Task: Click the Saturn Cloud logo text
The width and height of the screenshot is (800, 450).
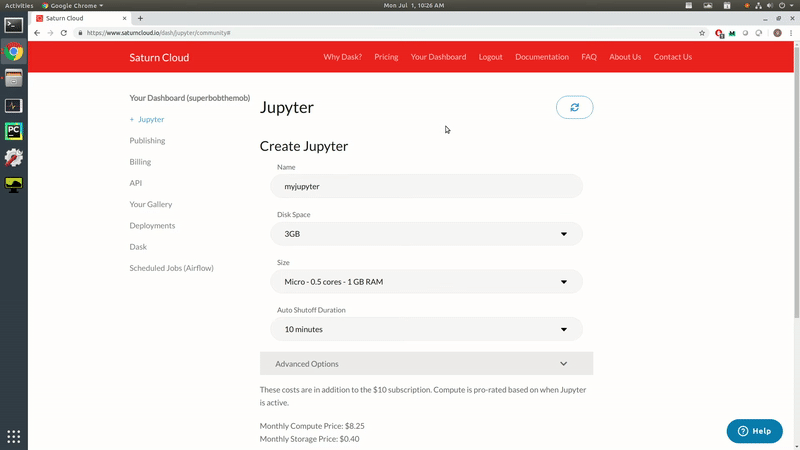Action: coord(159,57)
